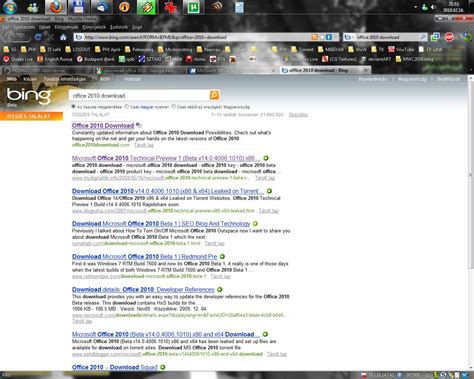Close the 'office 2010 download - Bing' tab
This screenshot has height=379, width=474.
coord(366,70)
